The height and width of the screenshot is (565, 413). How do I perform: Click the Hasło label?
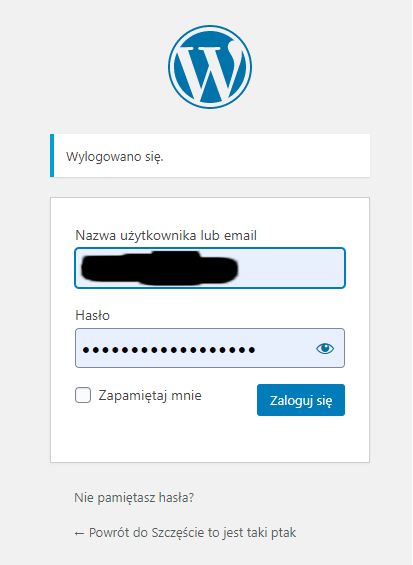tap(93, 315)
